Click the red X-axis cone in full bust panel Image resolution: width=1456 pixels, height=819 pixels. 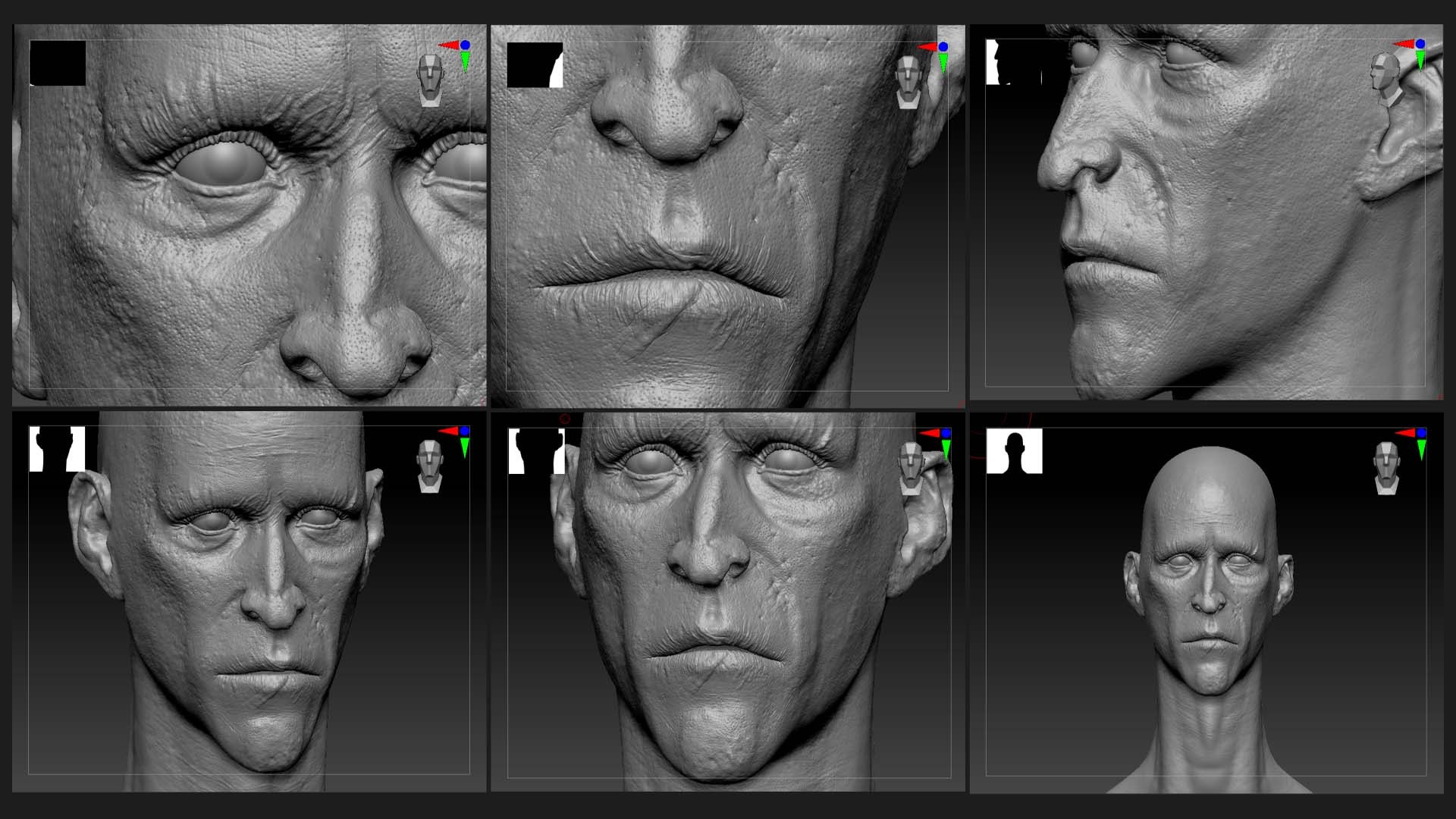[1405, 434]
